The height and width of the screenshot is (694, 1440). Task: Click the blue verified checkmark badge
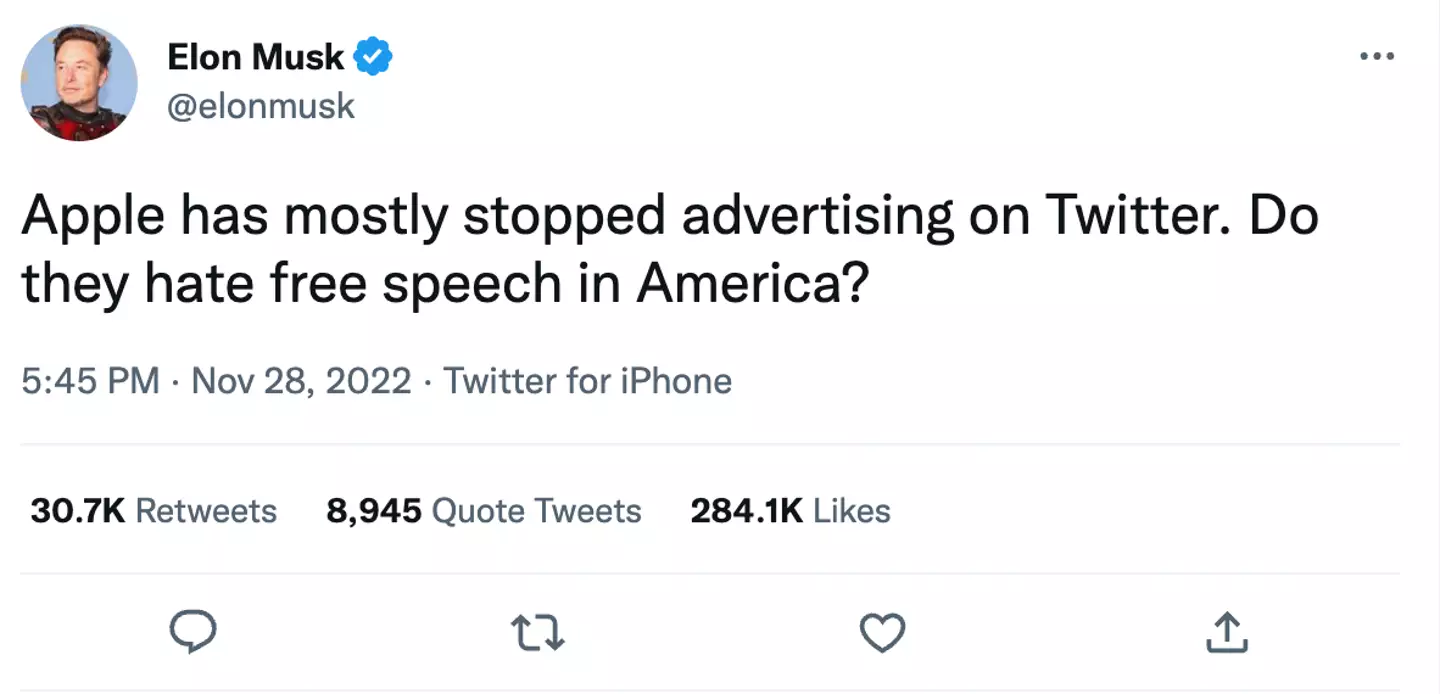[375, 58]
